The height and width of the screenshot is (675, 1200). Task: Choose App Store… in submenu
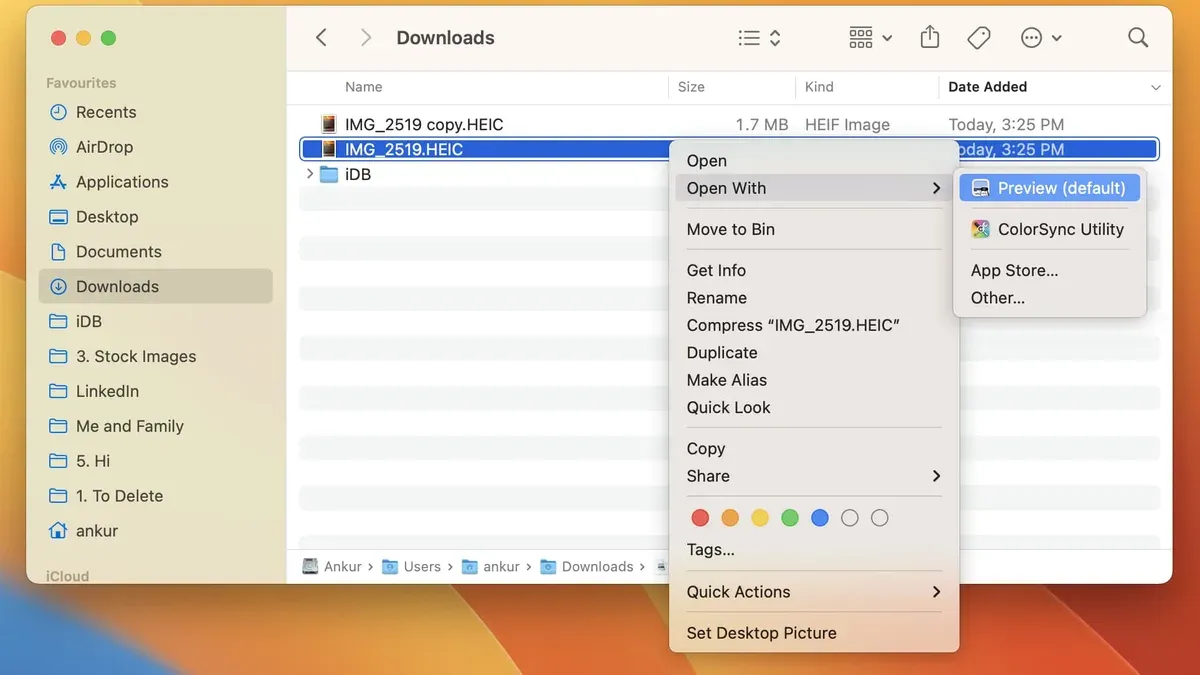point(1049,270)
